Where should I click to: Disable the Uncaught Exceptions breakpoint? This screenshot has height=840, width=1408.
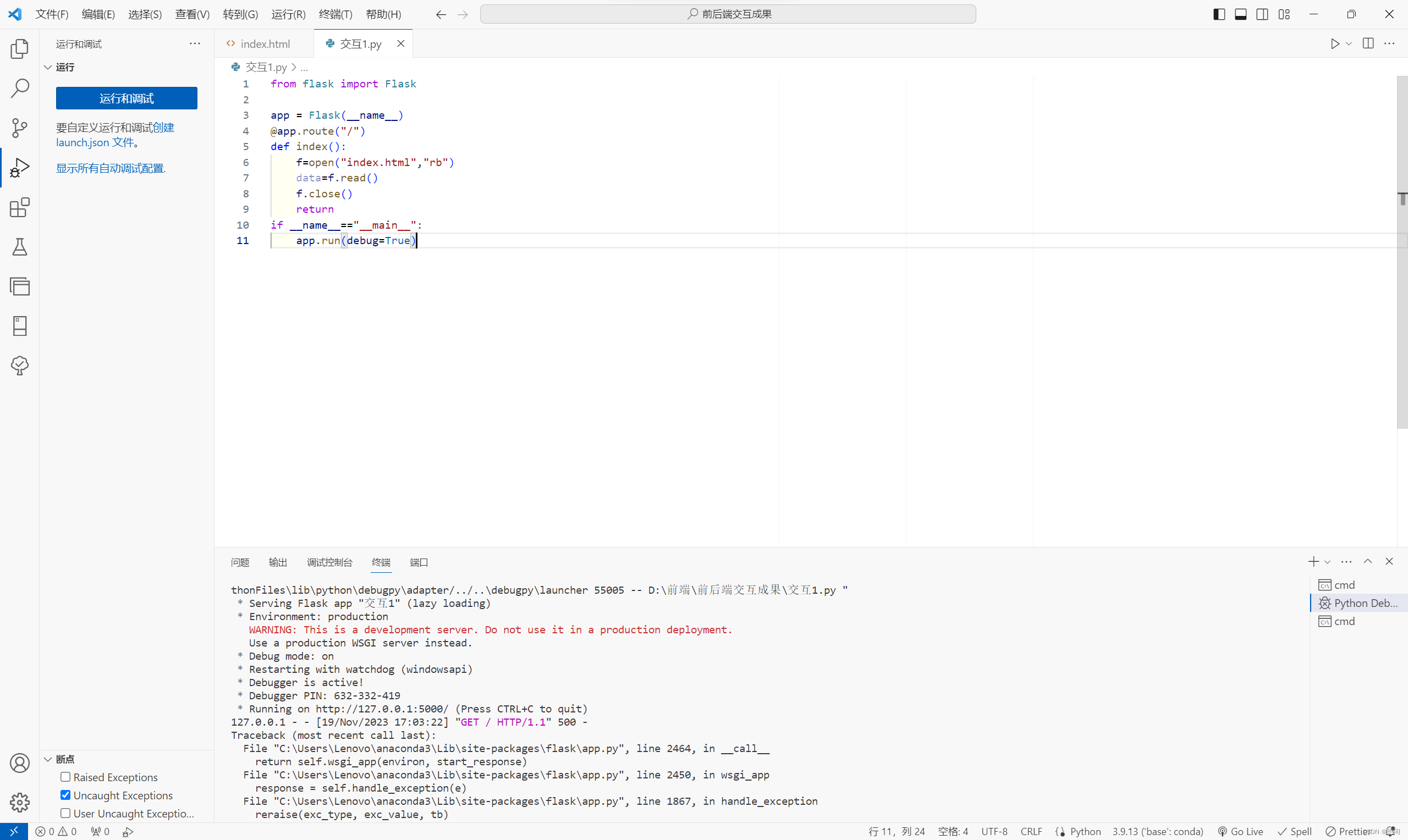coord(65,795)
